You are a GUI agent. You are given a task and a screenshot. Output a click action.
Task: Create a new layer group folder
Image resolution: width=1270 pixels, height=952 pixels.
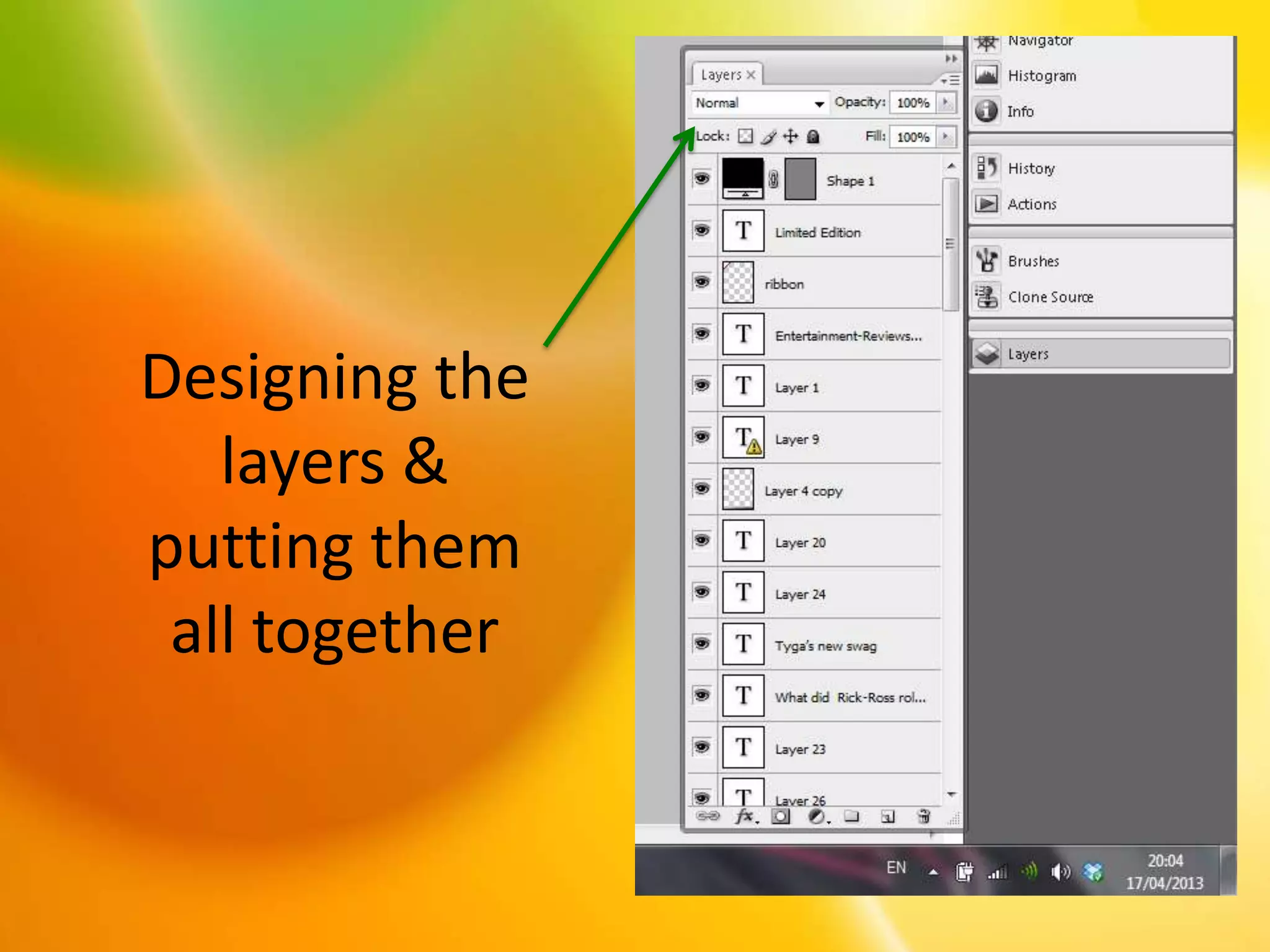pos(852,816)
